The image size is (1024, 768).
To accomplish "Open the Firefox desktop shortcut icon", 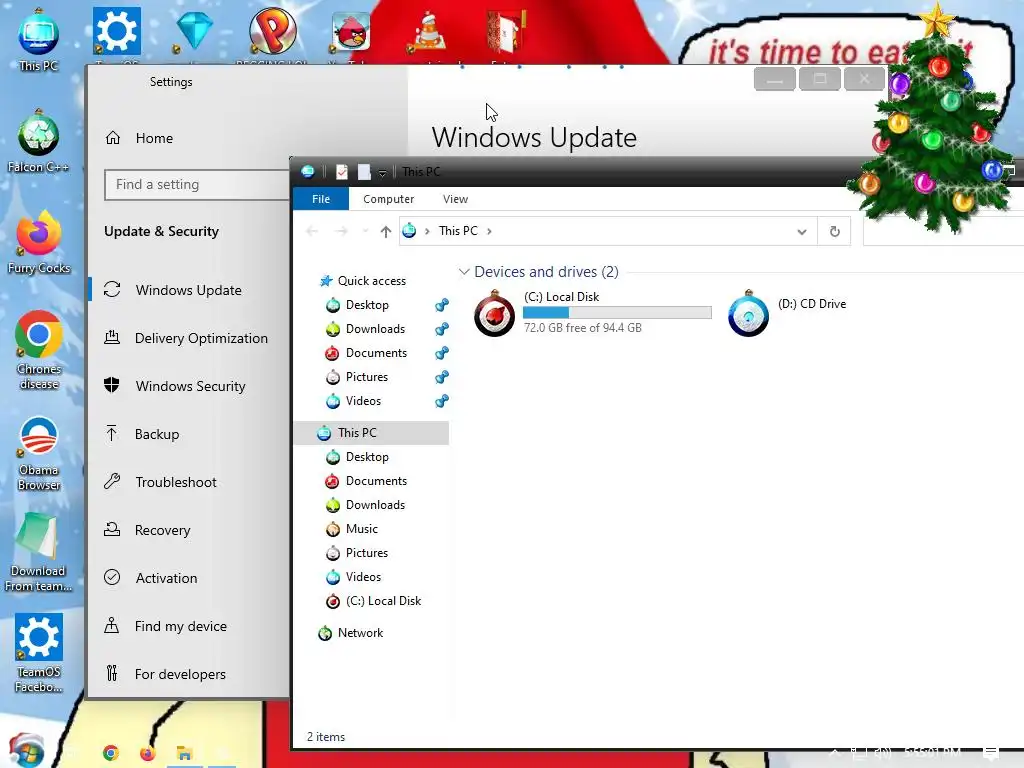I will point(38,242).
